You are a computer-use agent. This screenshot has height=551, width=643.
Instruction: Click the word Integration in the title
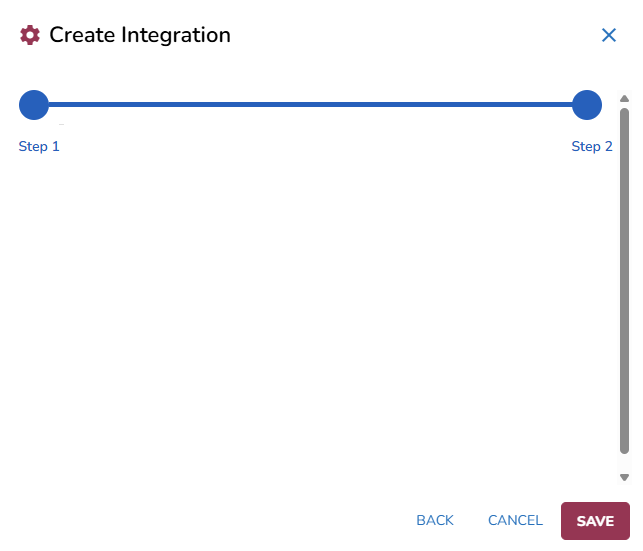[176, 35]
